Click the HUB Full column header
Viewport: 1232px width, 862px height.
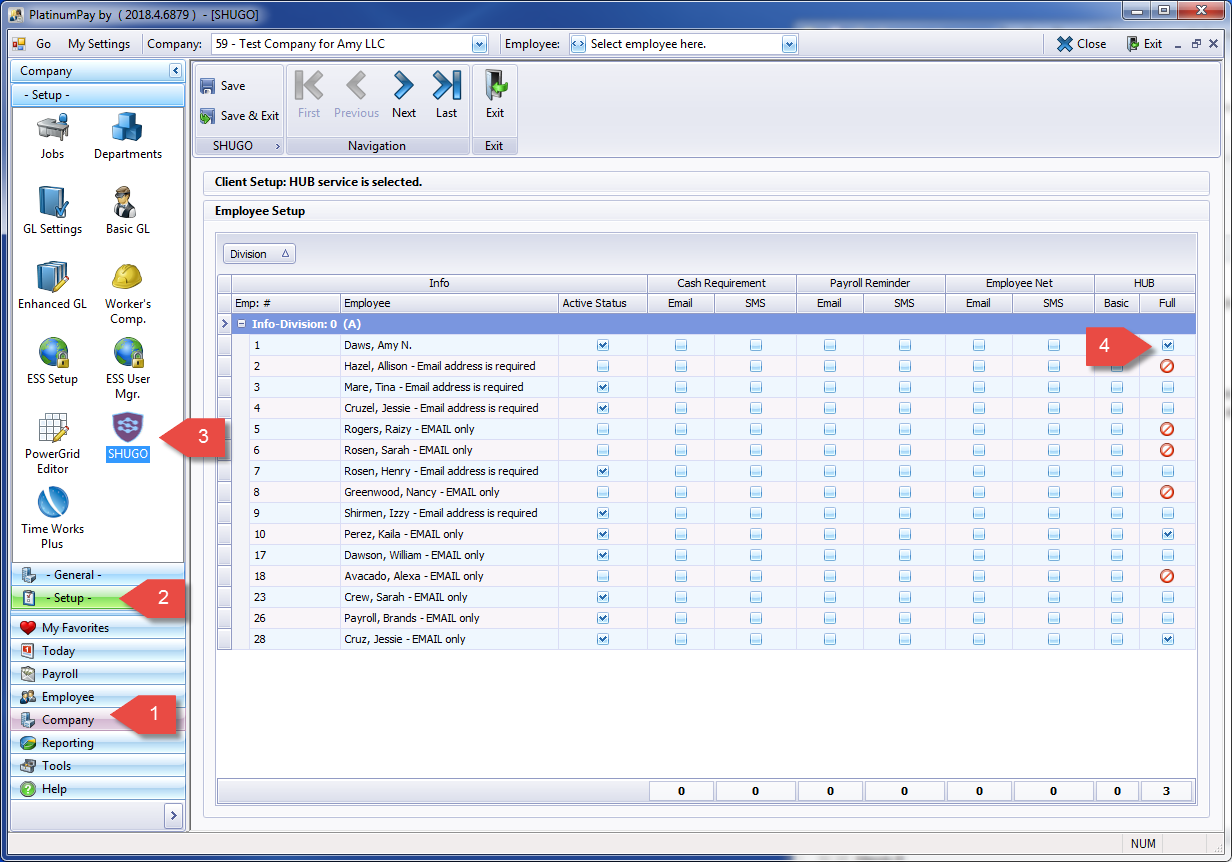(x=1167, y=303)
